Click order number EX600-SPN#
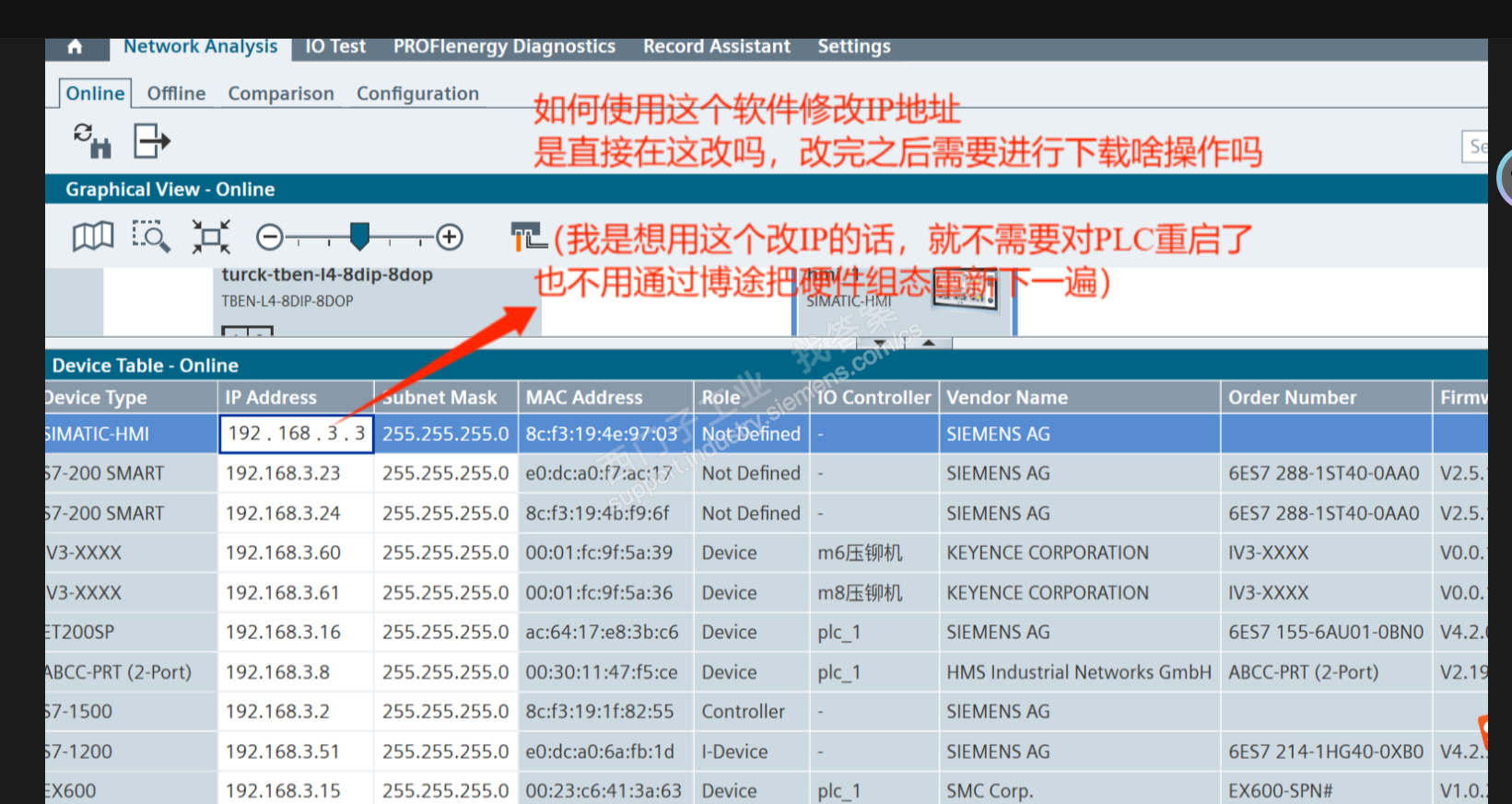Viewport: 1512px width, 804px height. (1326, 790)
